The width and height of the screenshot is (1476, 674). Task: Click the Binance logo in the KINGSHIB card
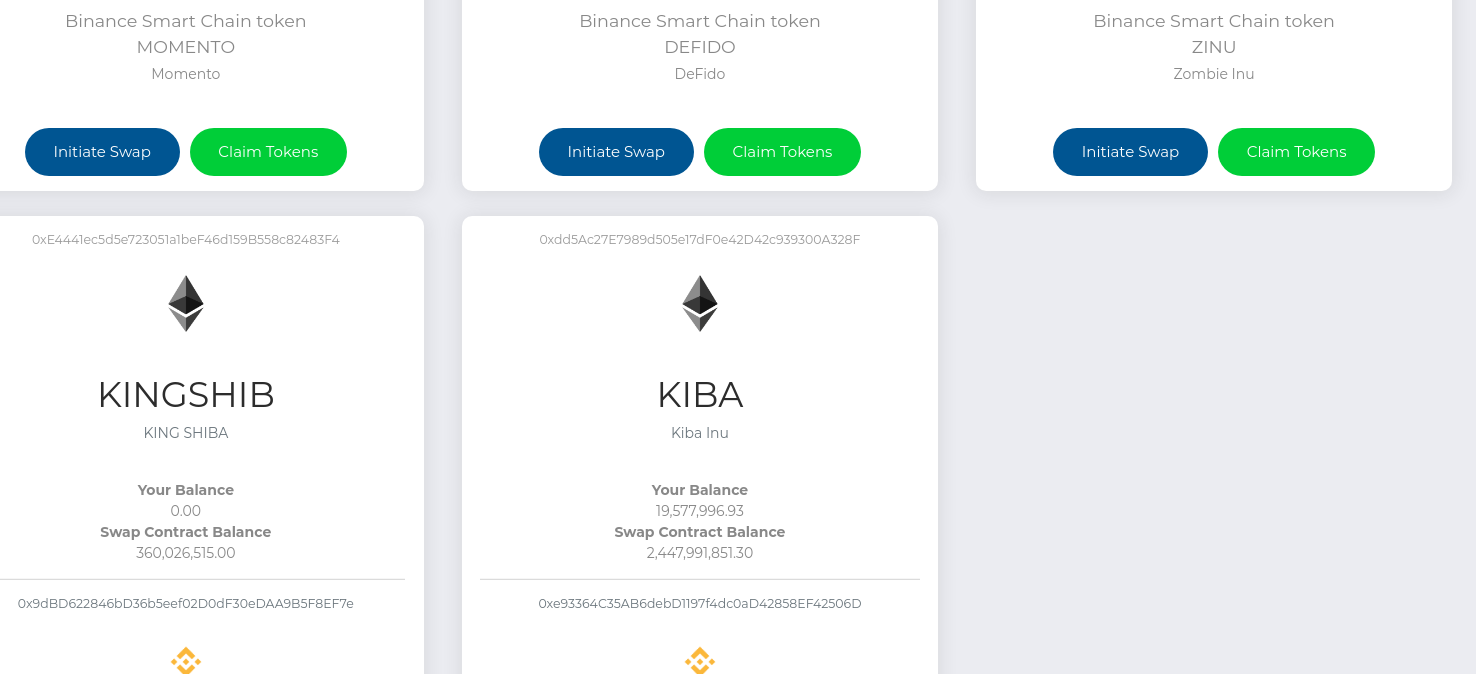186,661
